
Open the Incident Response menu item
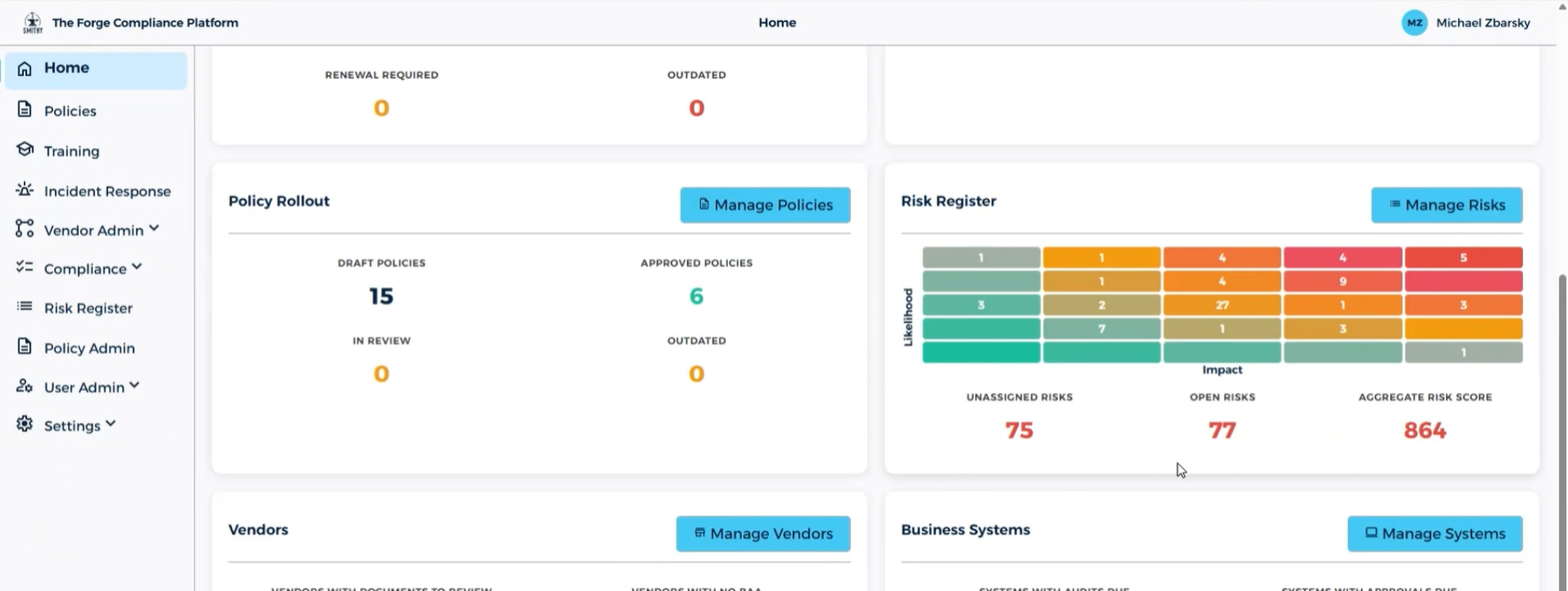coord(107,191)
